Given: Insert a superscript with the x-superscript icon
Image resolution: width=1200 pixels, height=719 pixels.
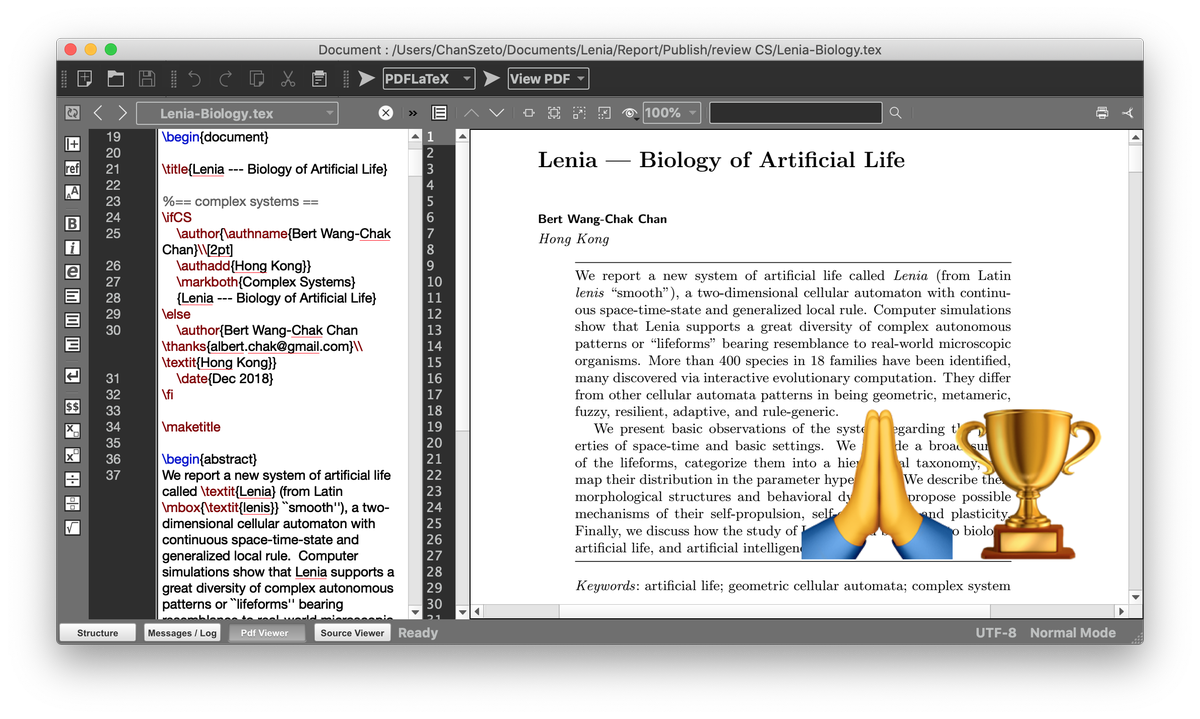Looking at the screenshot, I should pyautogui.click(x=72, y=455).
